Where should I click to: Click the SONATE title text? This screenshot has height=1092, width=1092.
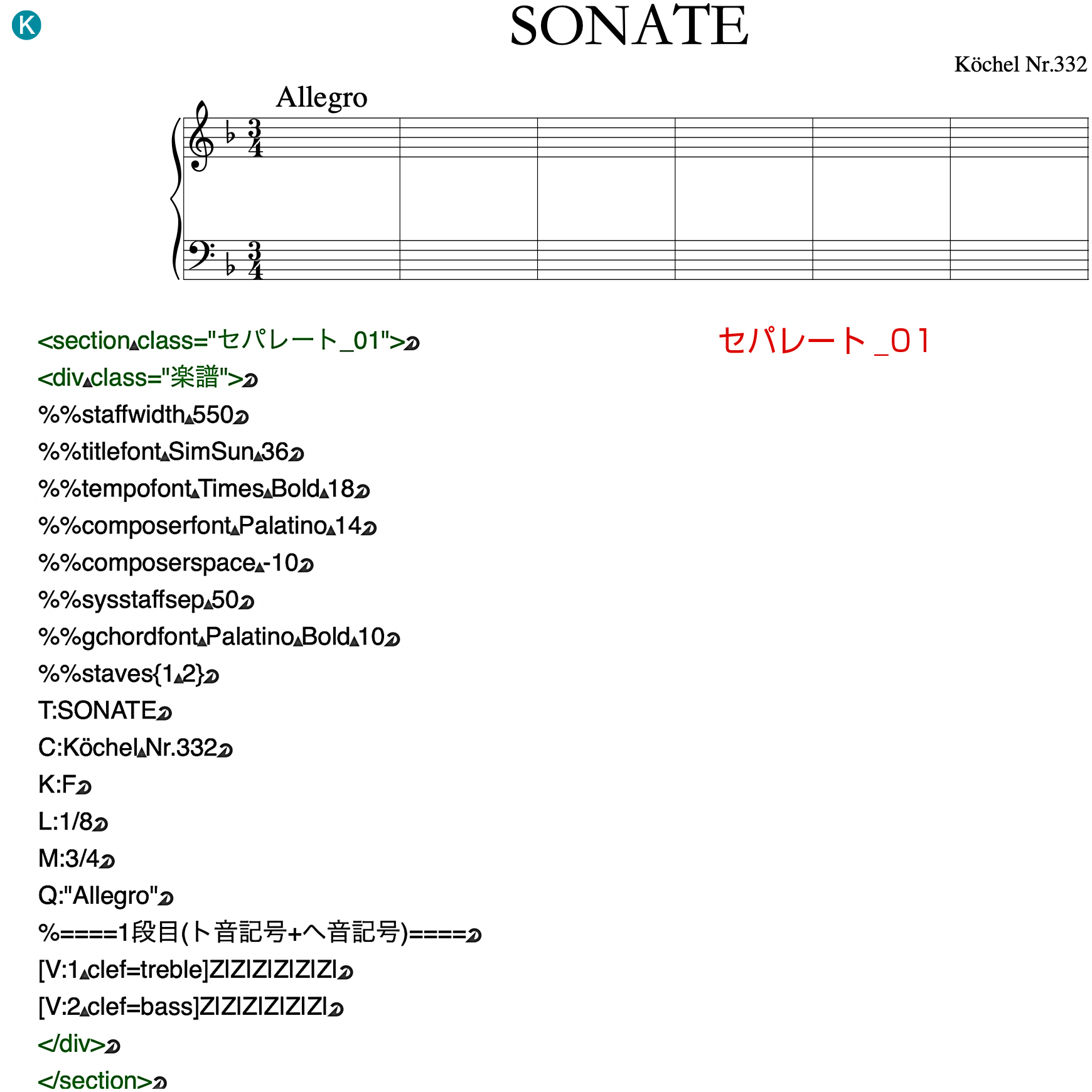pos(629,26)
